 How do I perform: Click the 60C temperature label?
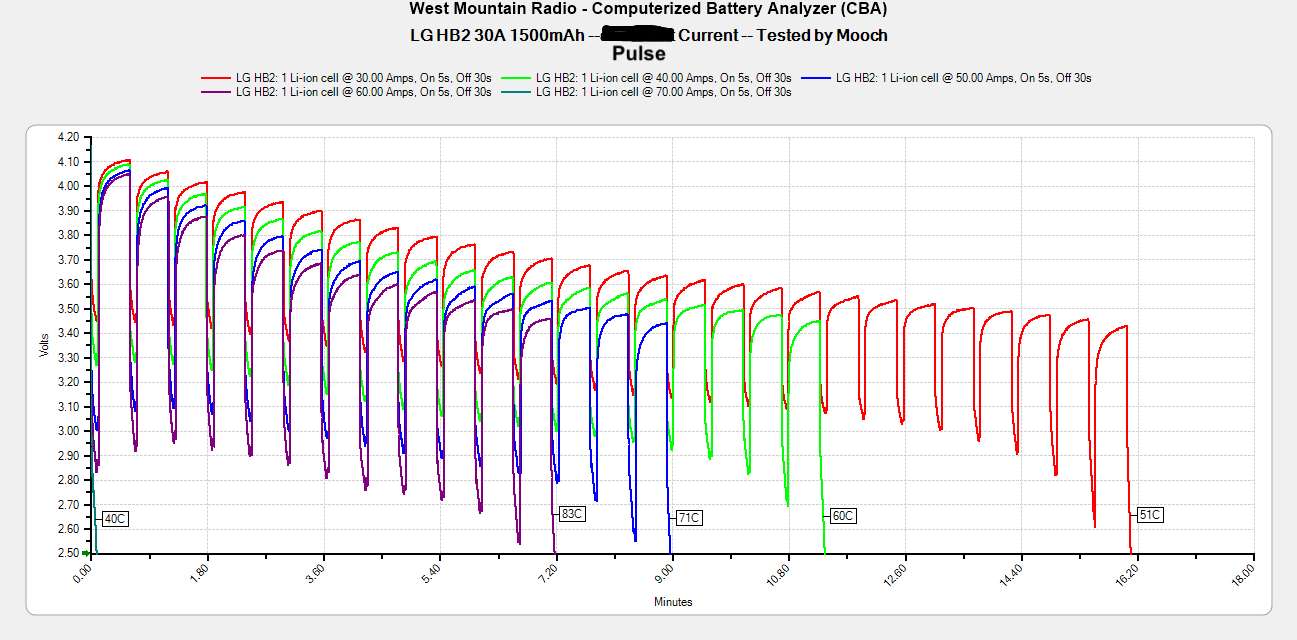(843, 516)
